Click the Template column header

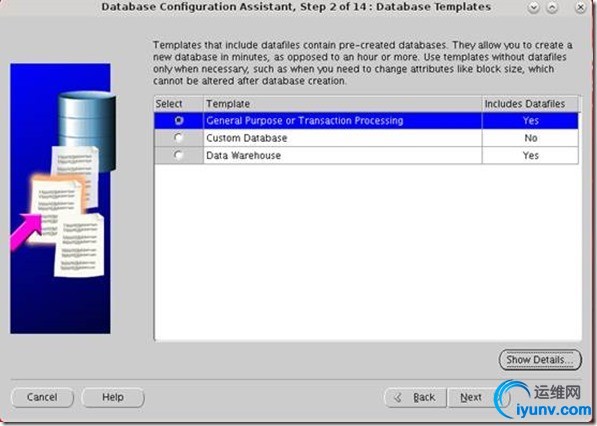pyautogui.click(x=343, y=104)
